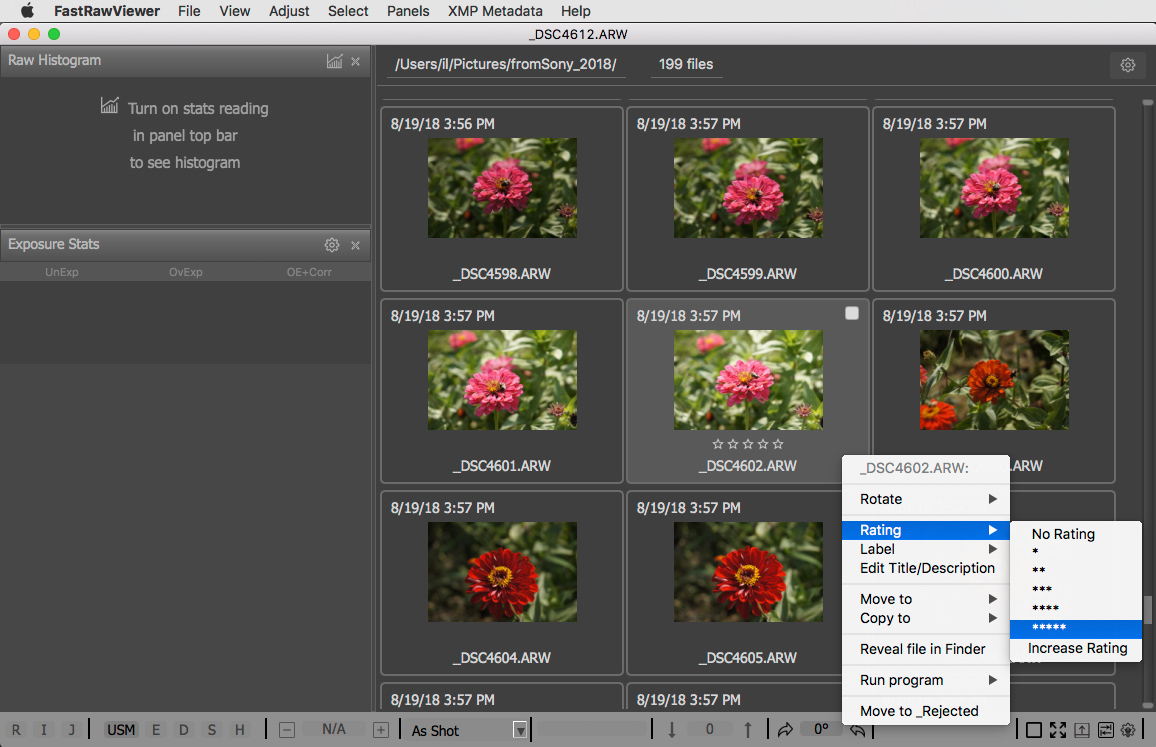Close the Raw Histogram panel
Image resolution: width=1156 pixels, height=747 pixels.
[x=355, y=61]
